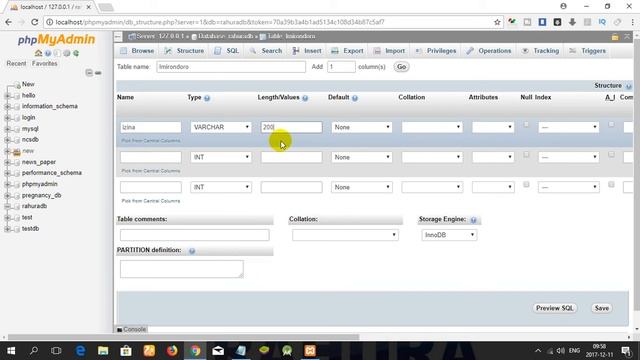The width and height of the screenshot is (640, 360).
Task: Open the Structure tab
Action: (x=184, y=51)
